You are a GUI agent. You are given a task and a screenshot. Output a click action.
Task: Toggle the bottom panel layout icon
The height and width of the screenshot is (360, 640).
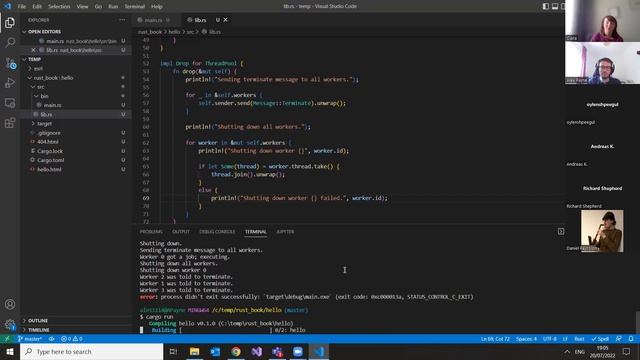[x=555, y=6]
